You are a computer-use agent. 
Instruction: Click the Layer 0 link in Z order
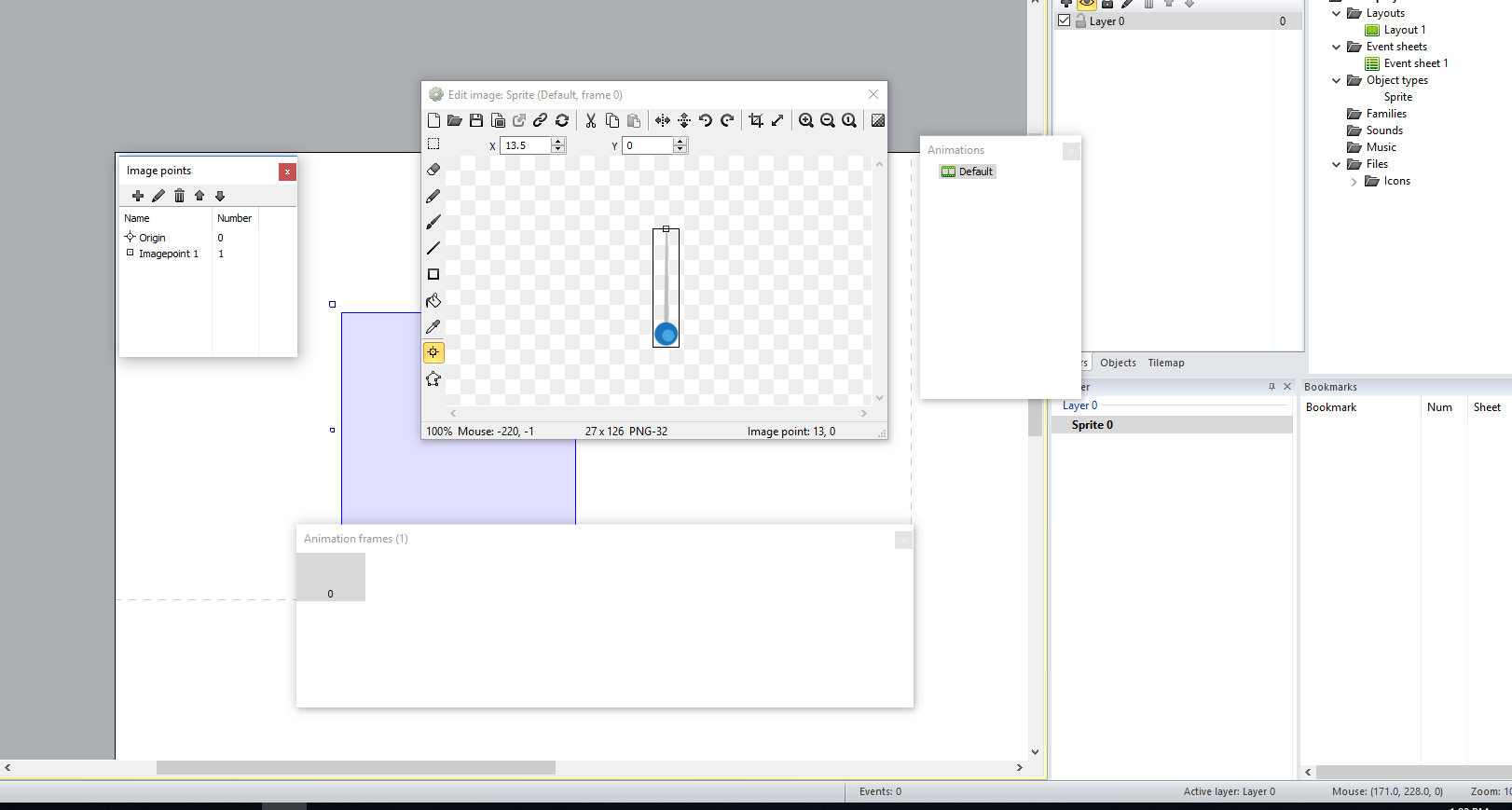coord(1079,405)
